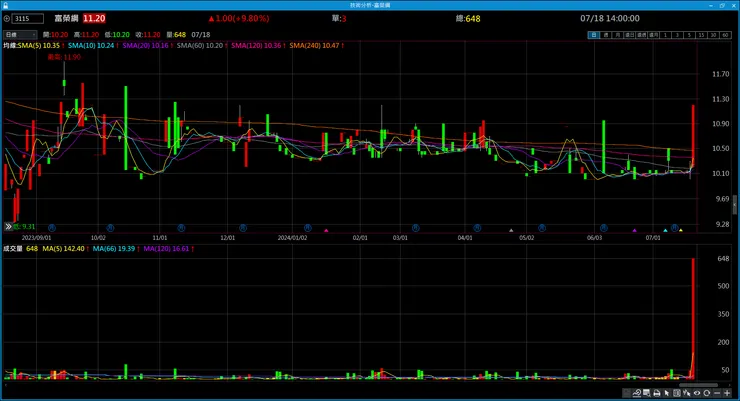Click the 低: 9.31 low label

[x=24, y=226]
